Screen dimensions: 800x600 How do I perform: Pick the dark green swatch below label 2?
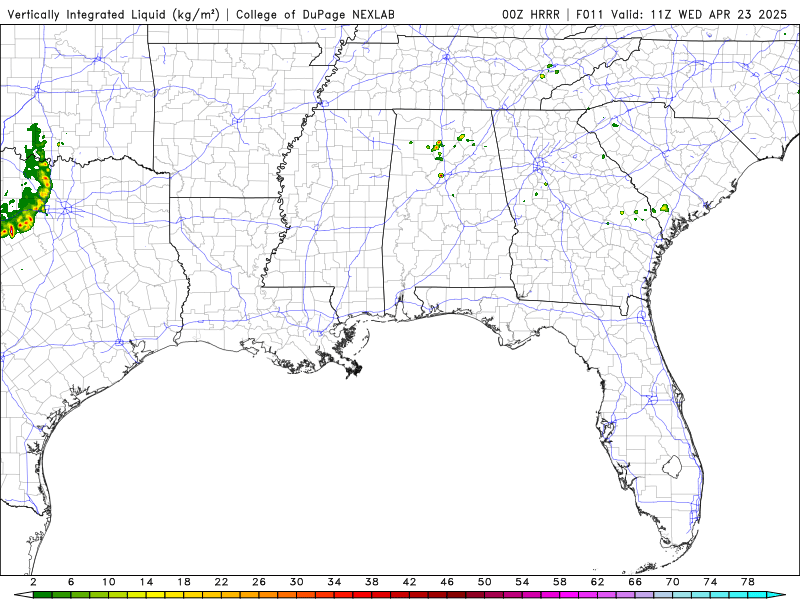[42, 595]
